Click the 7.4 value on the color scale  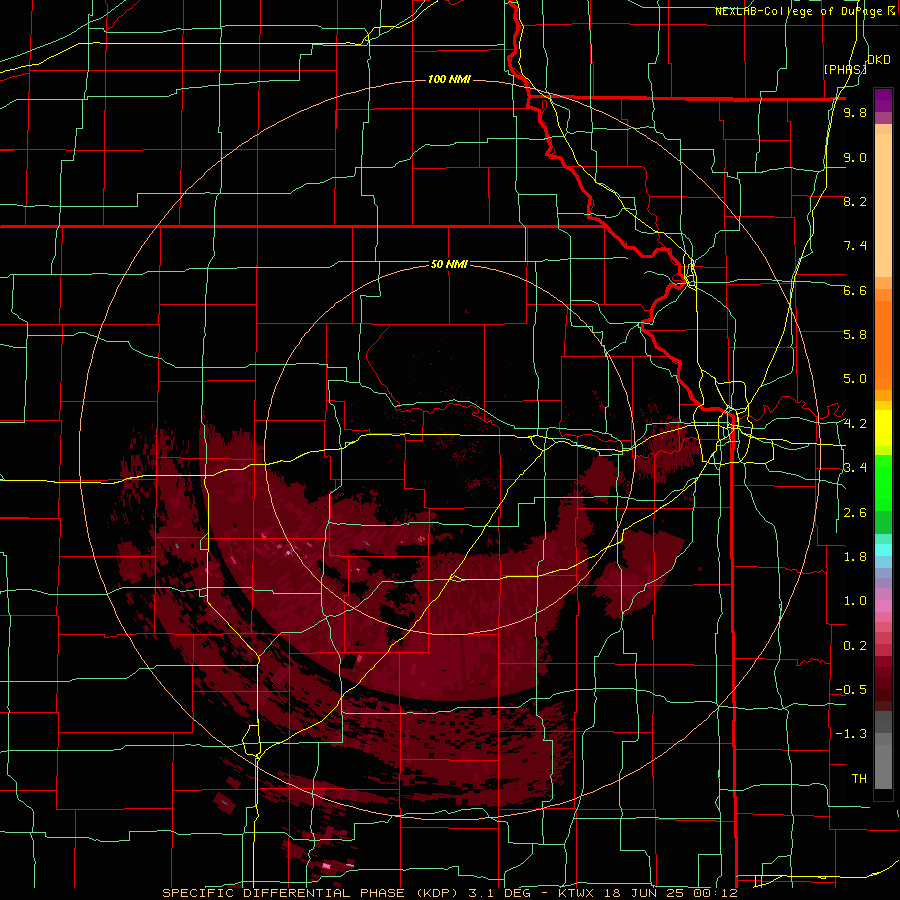pos(855,246)
